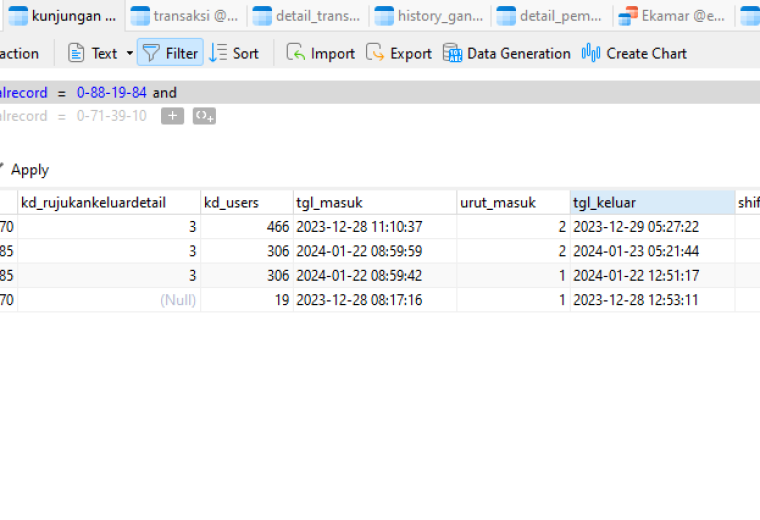This screenshot has width=760, height=520.
Task: Switch to the history_gan... tab
Action: (x=429, y=16)
